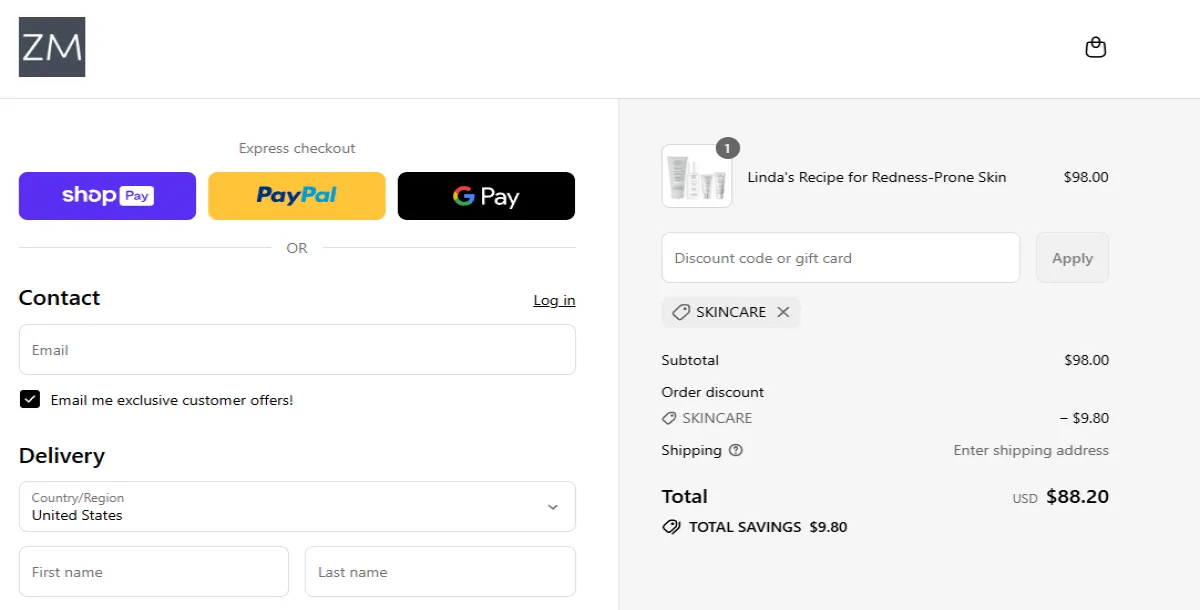
Task: Click the tag icon beside TOTAL SAVINGS
Action: [x=671, y=527]
